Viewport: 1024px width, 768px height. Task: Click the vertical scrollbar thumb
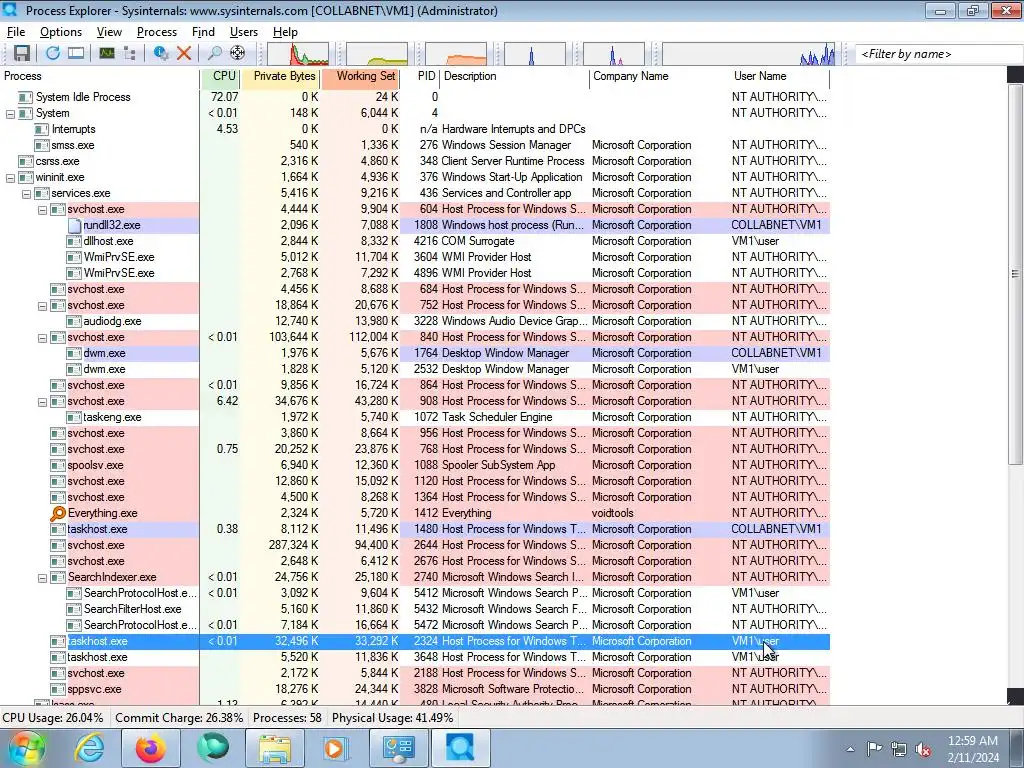click(1015, 274)
